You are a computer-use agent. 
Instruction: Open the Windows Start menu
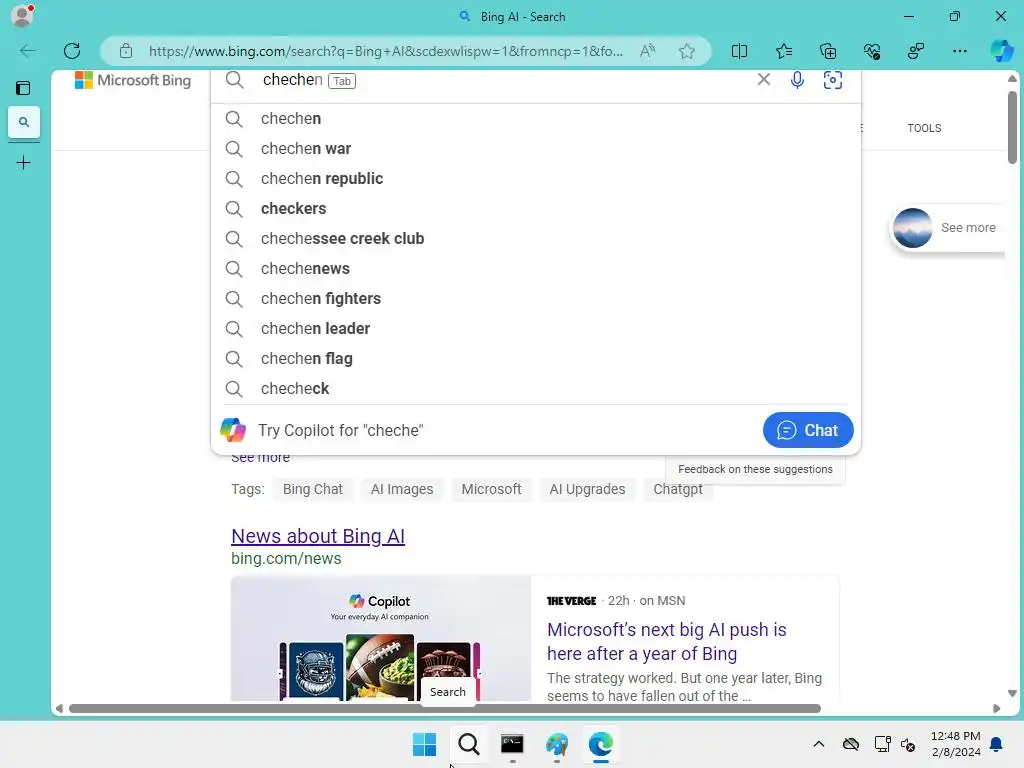[x=424, y=744]
